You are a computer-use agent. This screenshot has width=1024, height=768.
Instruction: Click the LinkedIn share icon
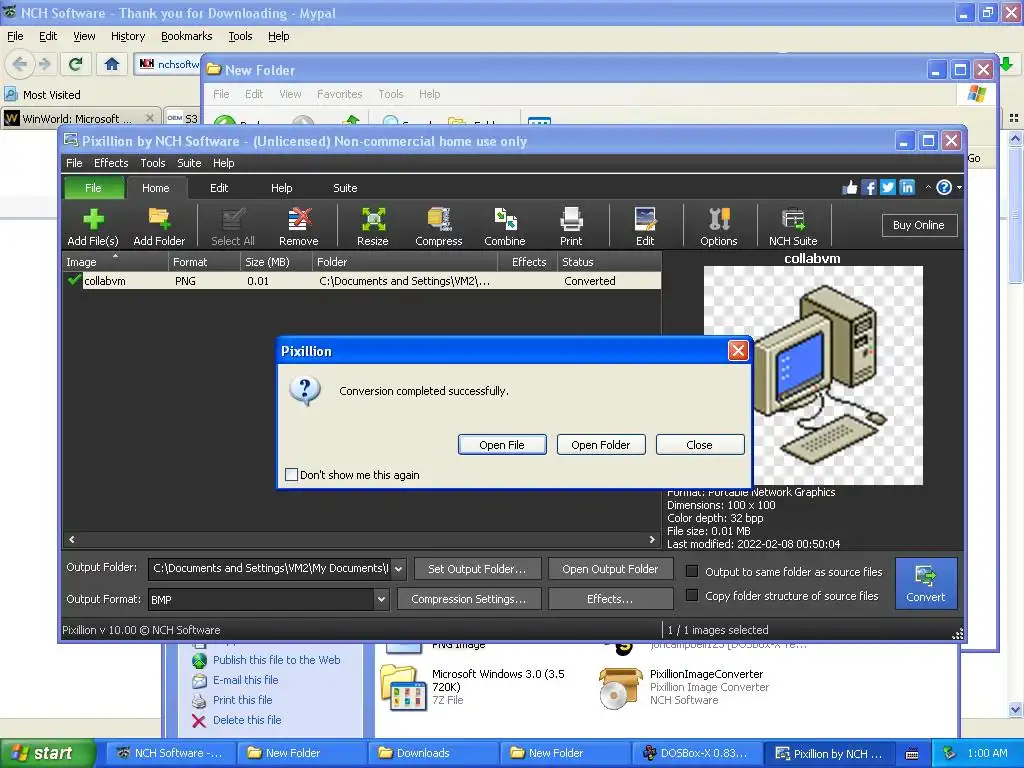click(907, 188)
